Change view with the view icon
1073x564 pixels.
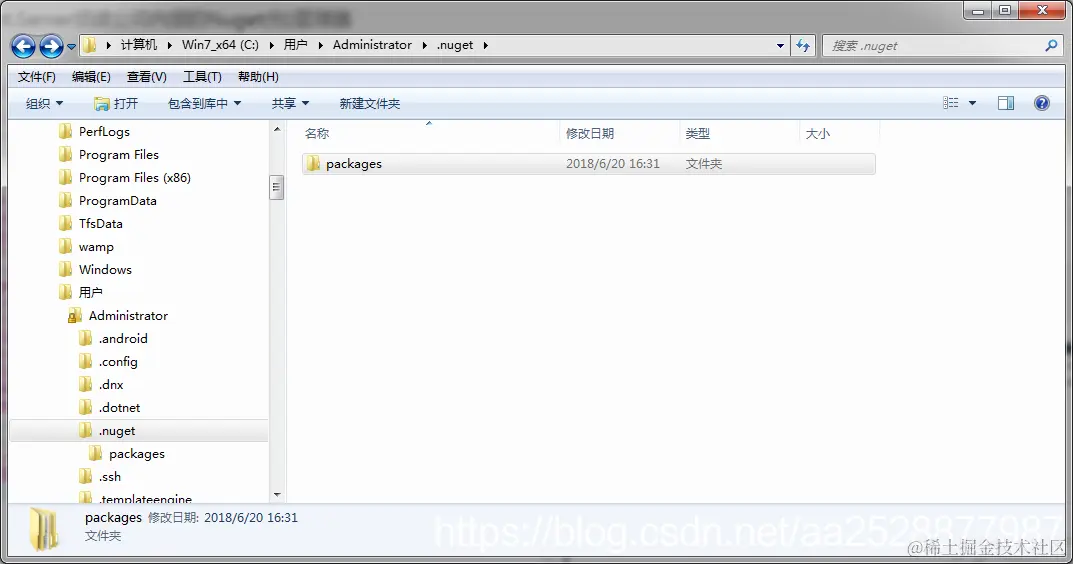[x=951, y=103]
